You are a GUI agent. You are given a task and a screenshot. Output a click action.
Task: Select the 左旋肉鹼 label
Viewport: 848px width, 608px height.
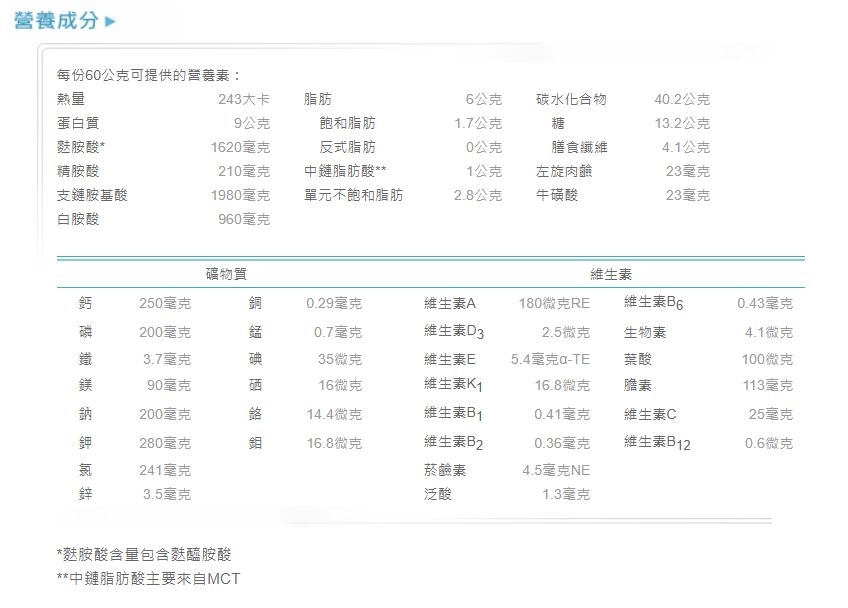(x=564, y=171)
